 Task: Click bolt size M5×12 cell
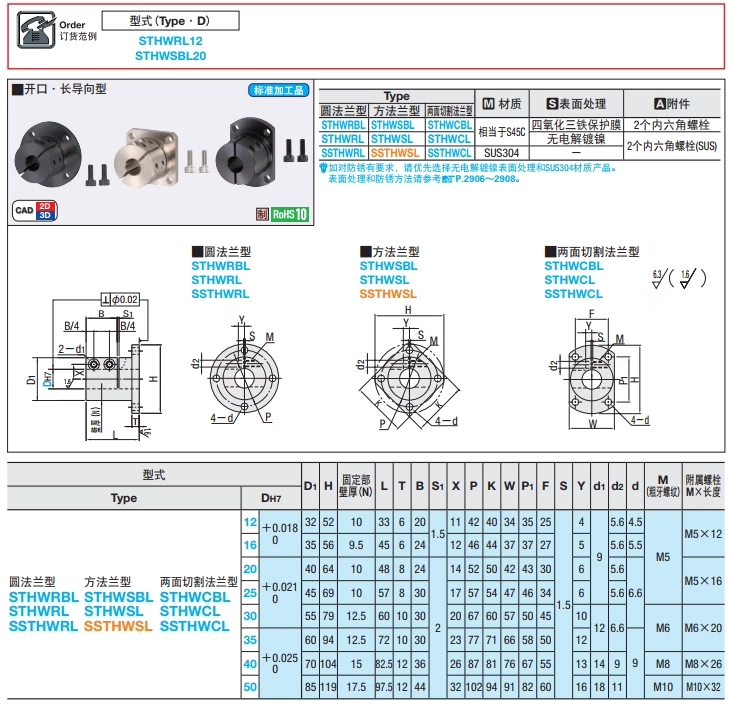[x=703, y=534]
